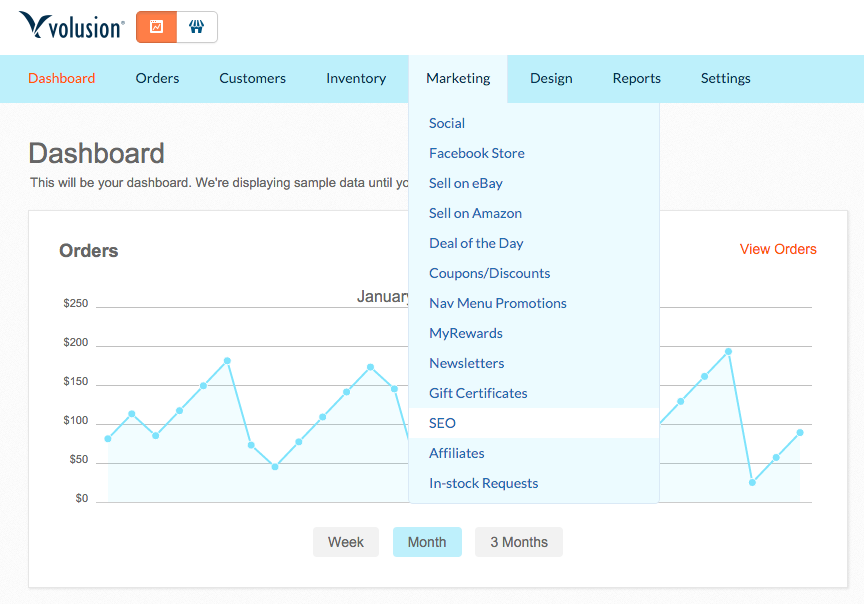Expand the Inventory menu
Image resolution: width=864 pixels, height=604 pixels.
pos(356,78)
